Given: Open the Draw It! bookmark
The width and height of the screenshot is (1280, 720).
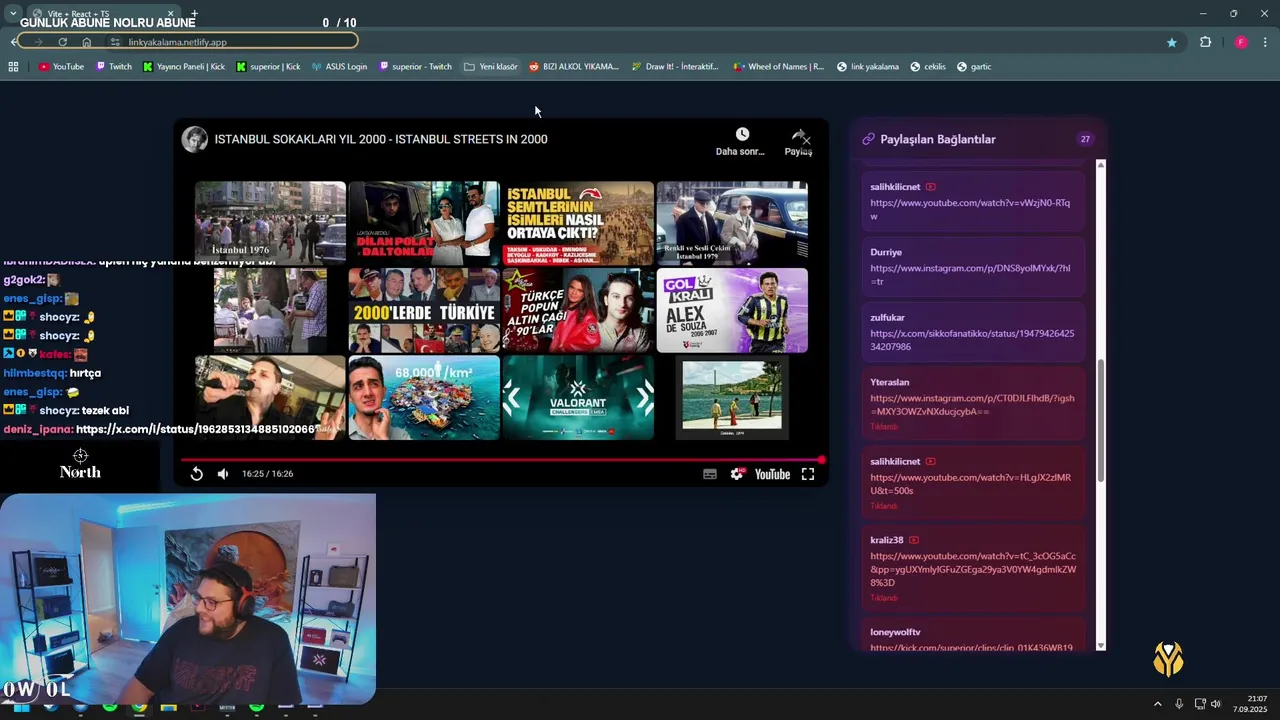Looking at the screenshot, I should point(675,67).
